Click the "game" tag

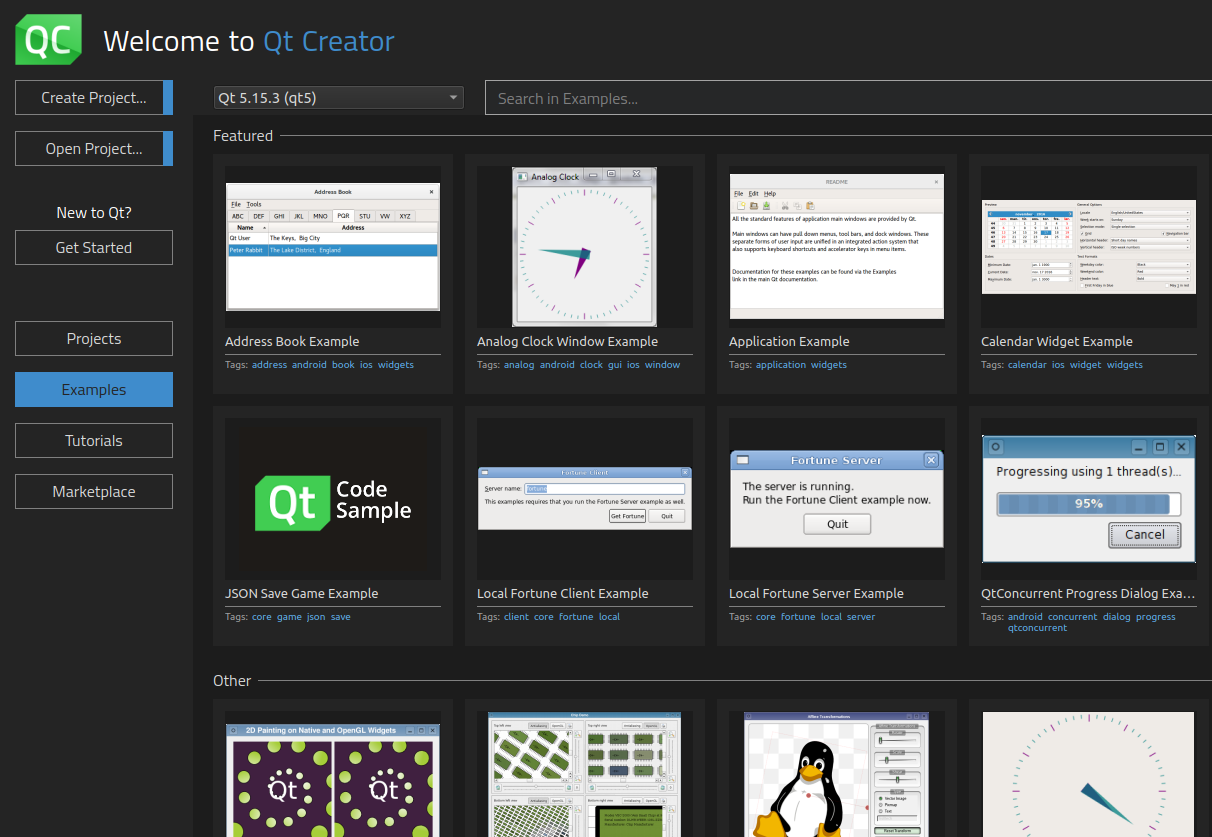[289, 617]
